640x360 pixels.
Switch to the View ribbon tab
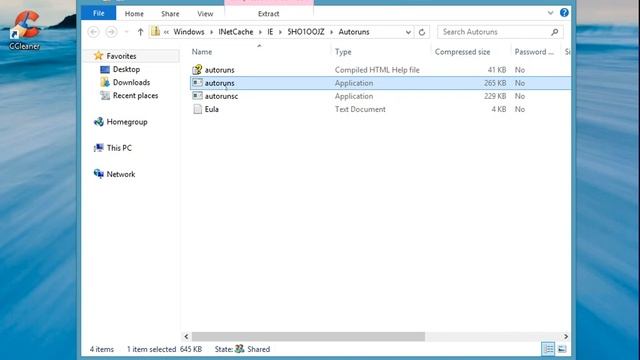(205, 13)
